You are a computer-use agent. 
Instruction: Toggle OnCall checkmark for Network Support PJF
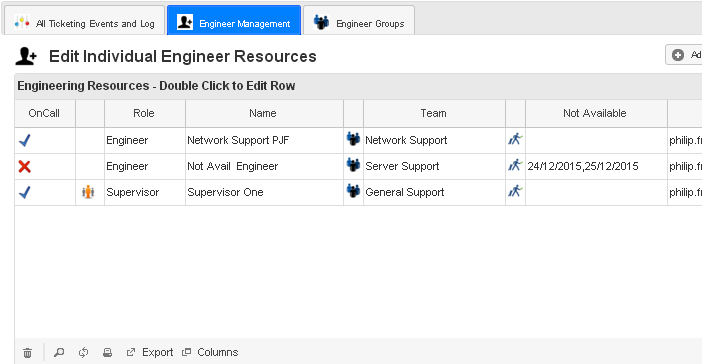[x=25, y=141]
